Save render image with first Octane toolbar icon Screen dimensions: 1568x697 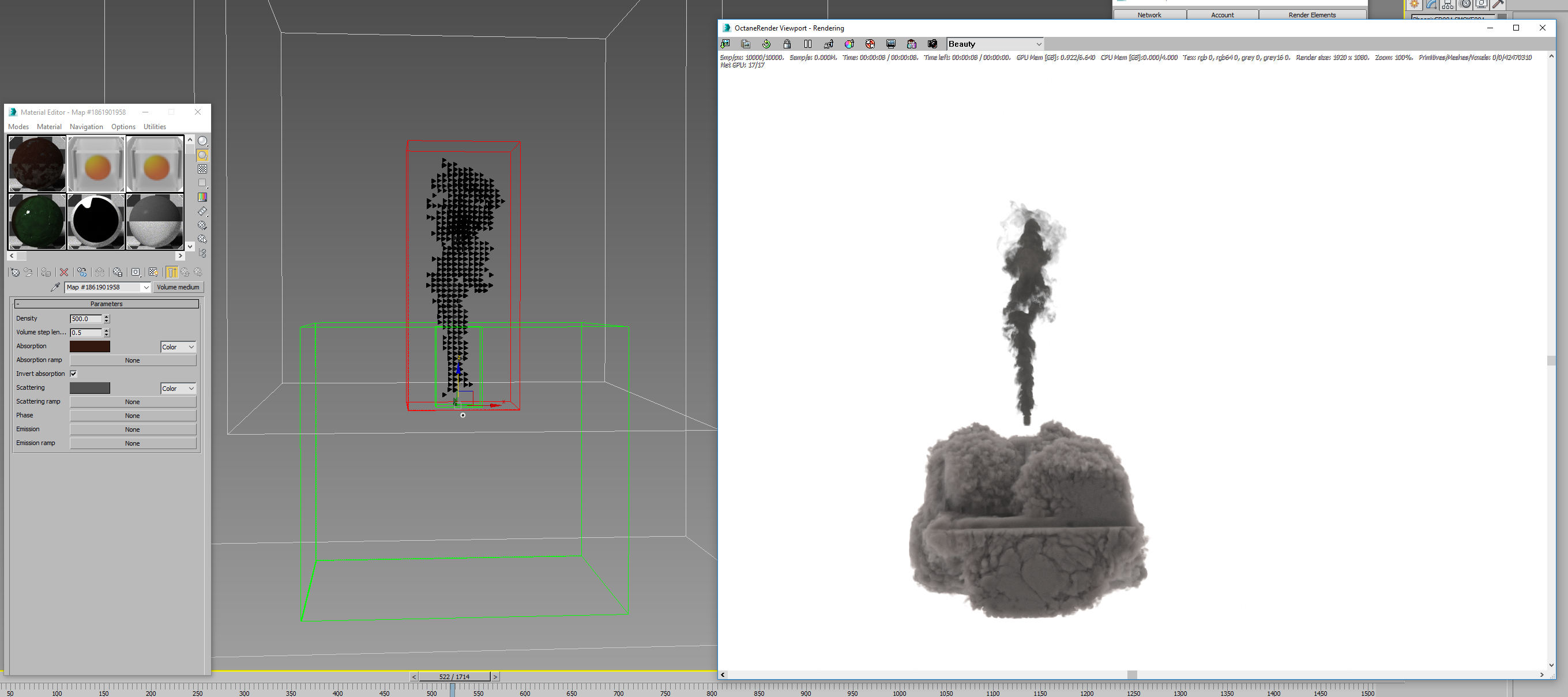tap(725, 44)
